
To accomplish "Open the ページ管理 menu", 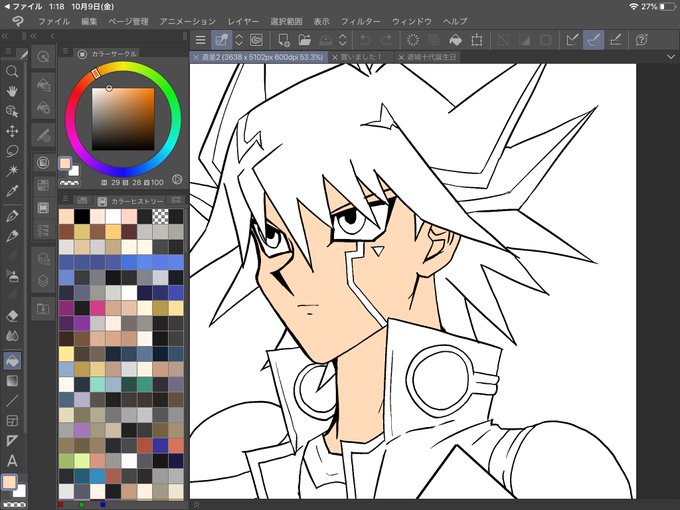I will 128,21.
